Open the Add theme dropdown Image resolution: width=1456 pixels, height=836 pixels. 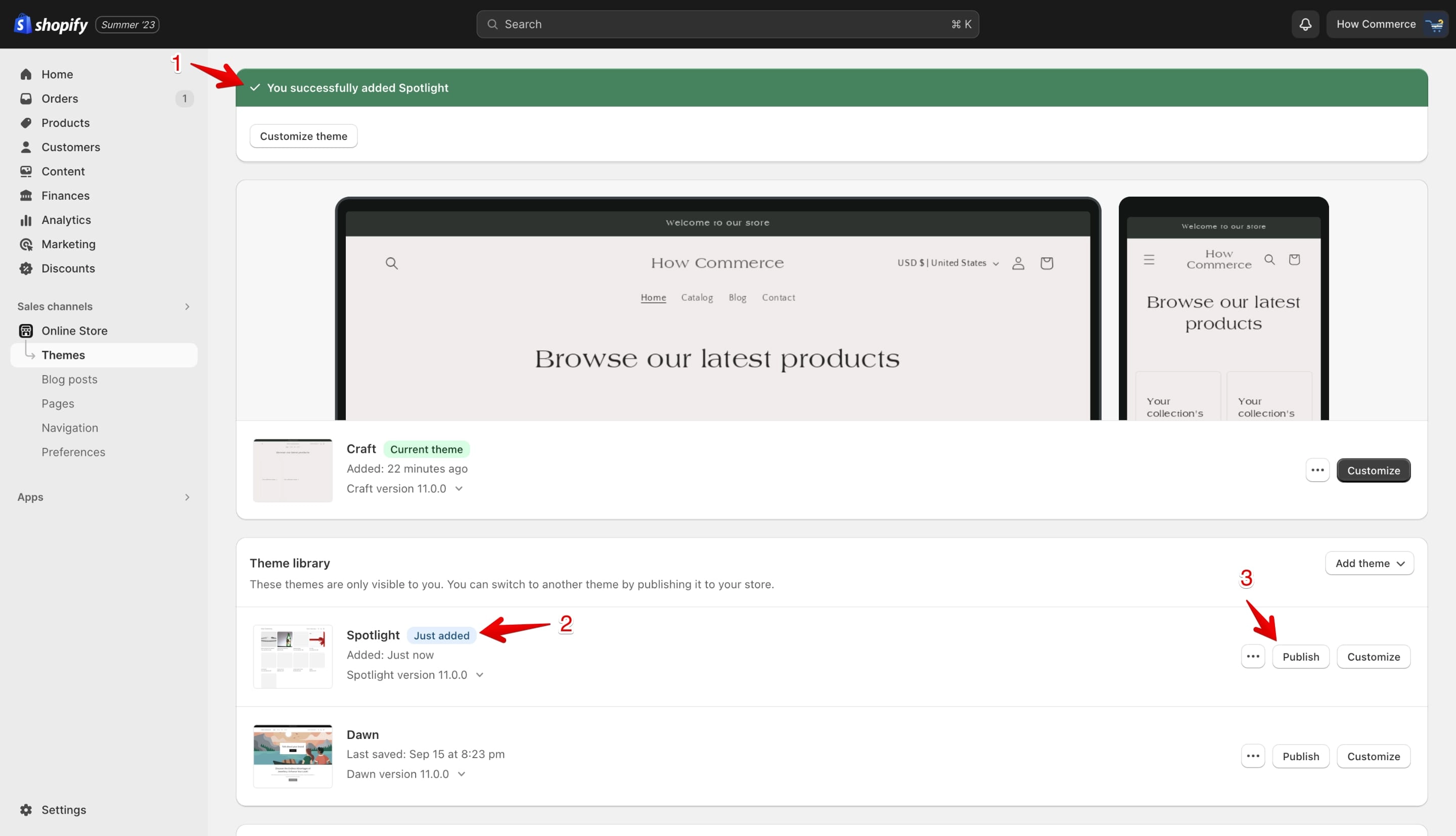[1370, 563]
